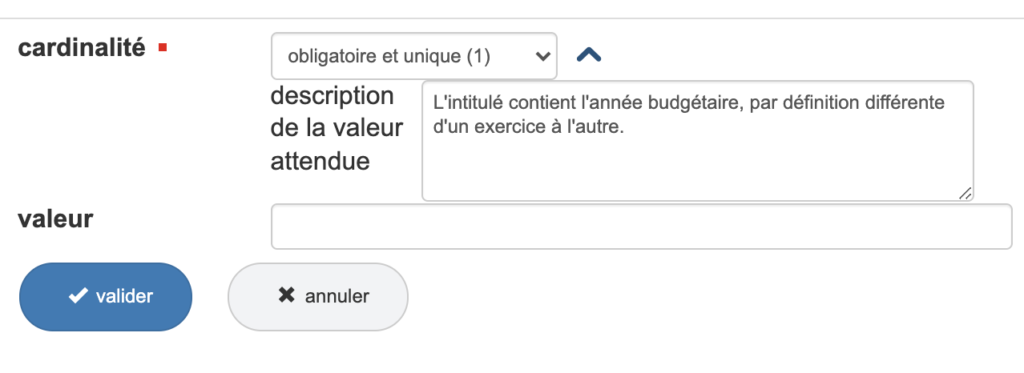Viewport: 1024px width, 373px height.
Task: Collapse the description using the blue chevron
Action: (588, 56)
